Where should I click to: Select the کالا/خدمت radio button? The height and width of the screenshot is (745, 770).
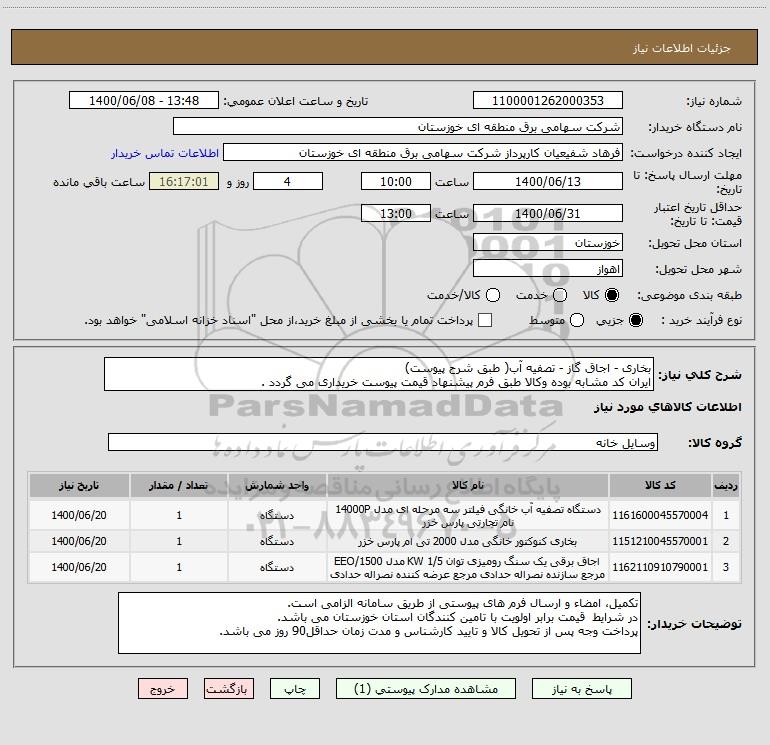coord(493,295)
